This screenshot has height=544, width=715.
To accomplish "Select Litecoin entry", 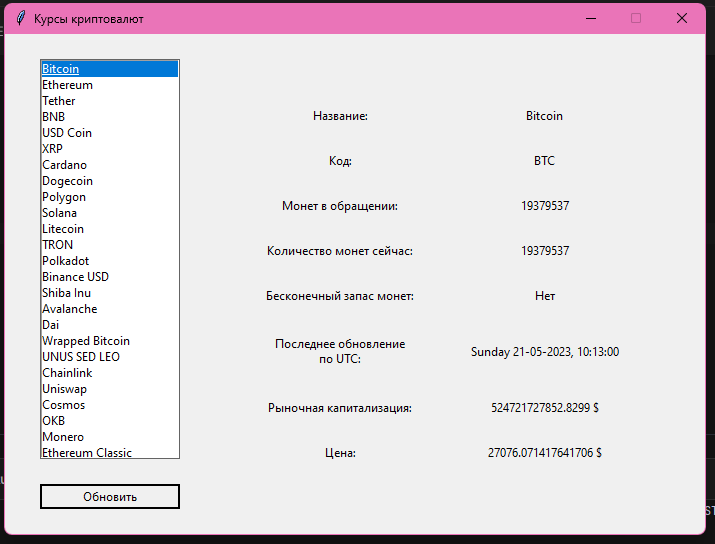I will 110,229.
